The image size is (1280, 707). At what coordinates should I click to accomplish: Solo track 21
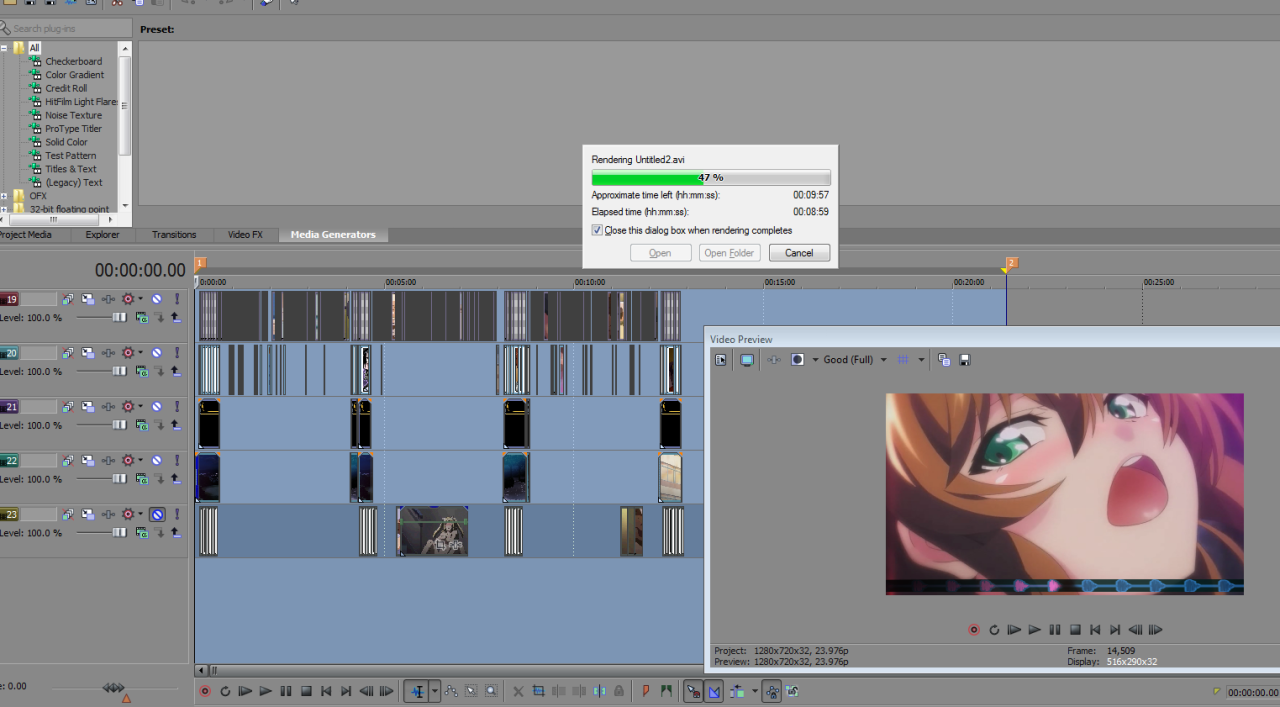click(176, 407)
